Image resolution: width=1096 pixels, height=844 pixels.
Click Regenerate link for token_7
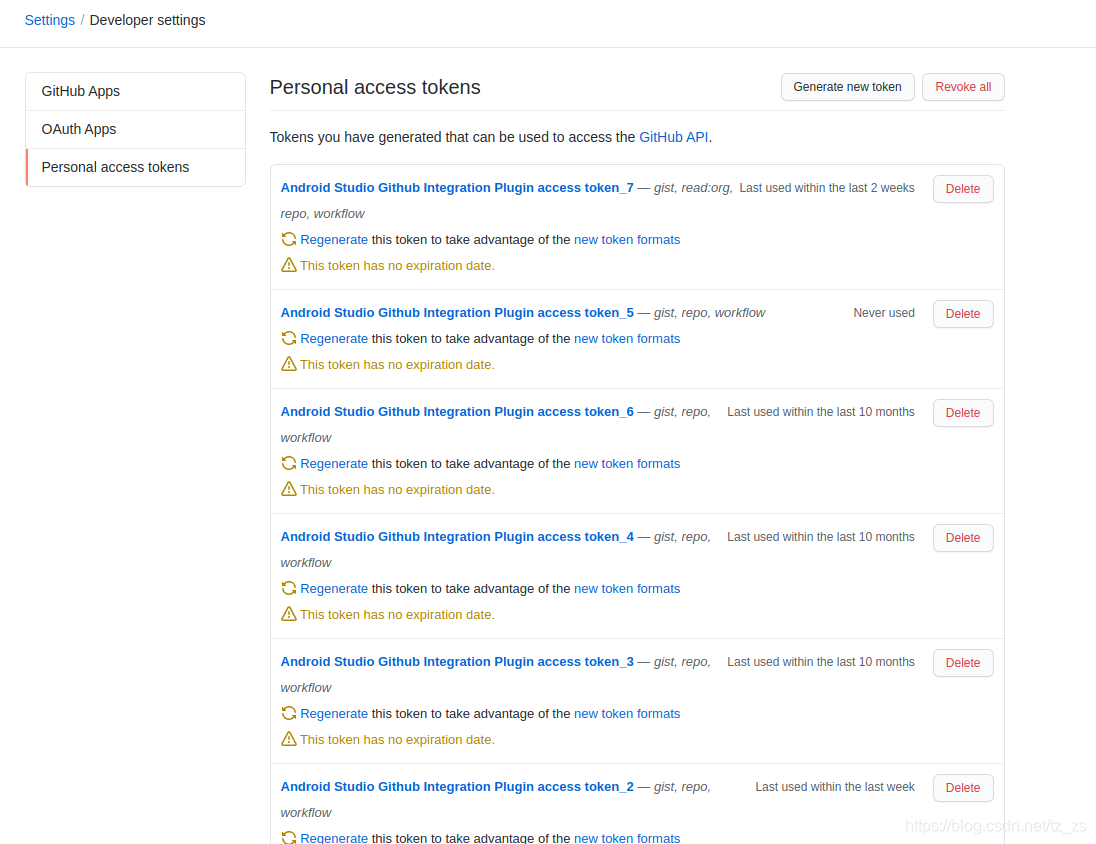(333, 239)
